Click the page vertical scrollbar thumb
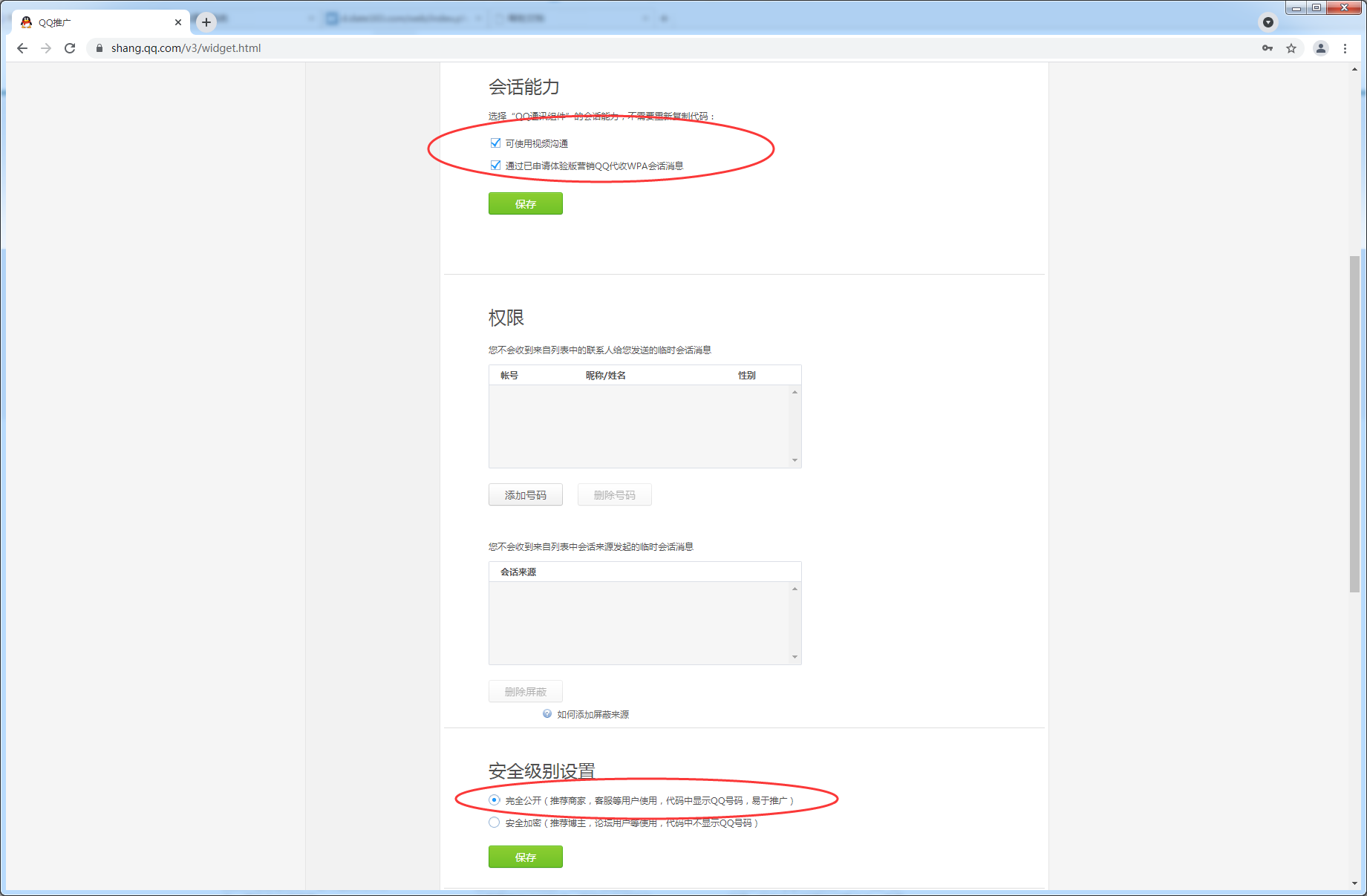Viewport: 1367px width, 896px height. coord(1354,423)
